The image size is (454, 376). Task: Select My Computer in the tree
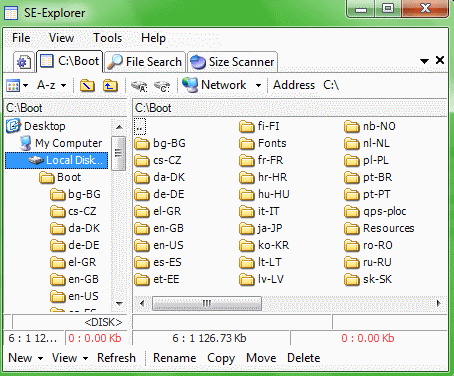60,143
